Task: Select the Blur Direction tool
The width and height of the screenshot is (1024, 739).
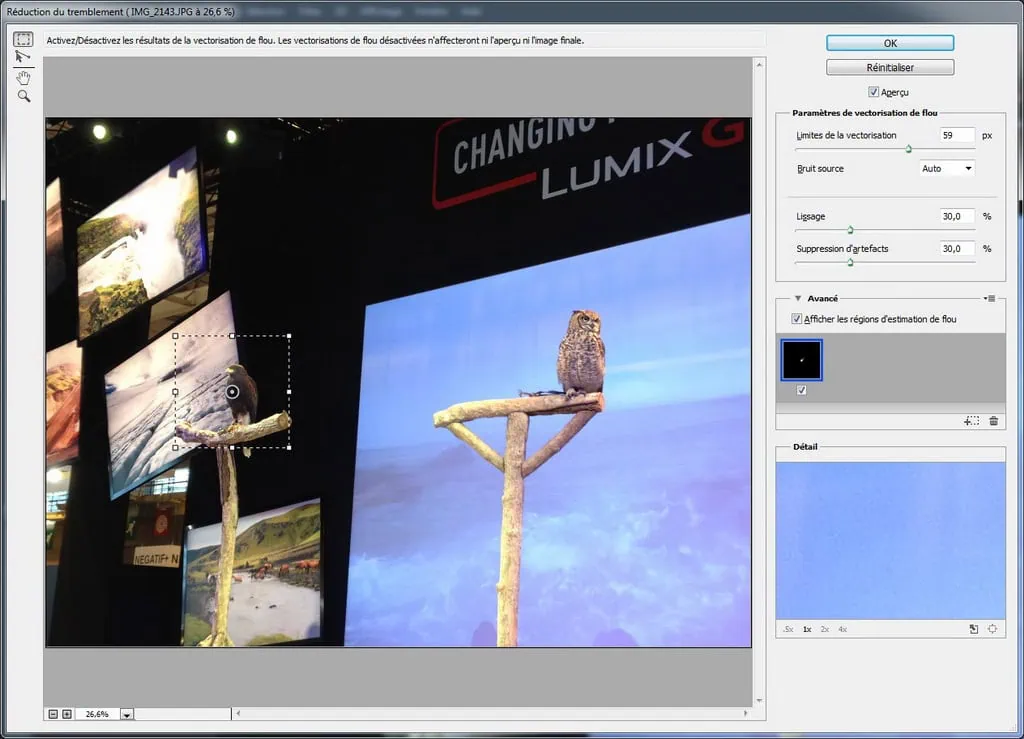Action: tap(23, 58)
